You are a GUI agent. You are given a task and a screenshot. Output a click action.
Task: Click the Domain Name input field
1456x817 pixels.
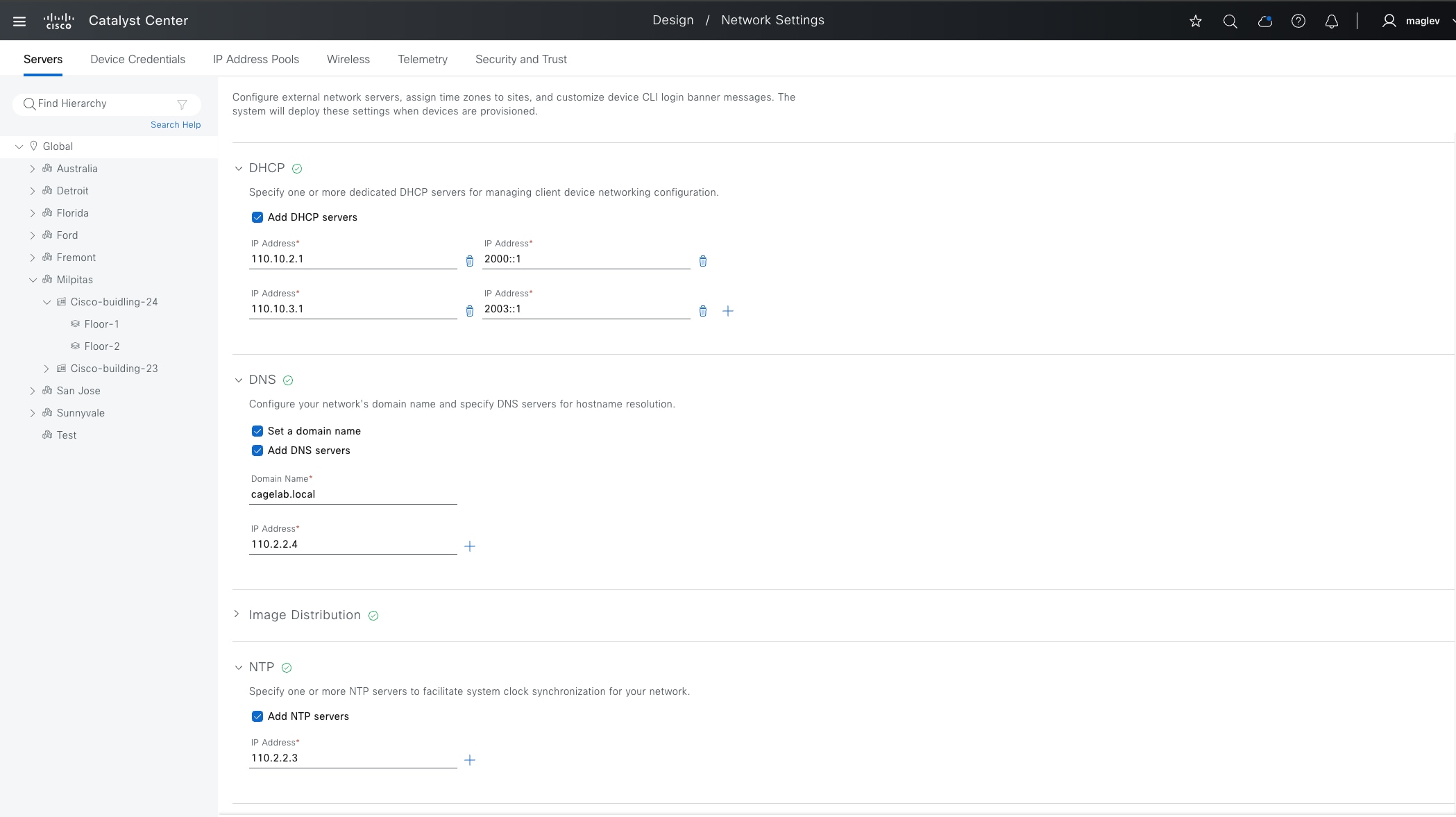point(353,494)
